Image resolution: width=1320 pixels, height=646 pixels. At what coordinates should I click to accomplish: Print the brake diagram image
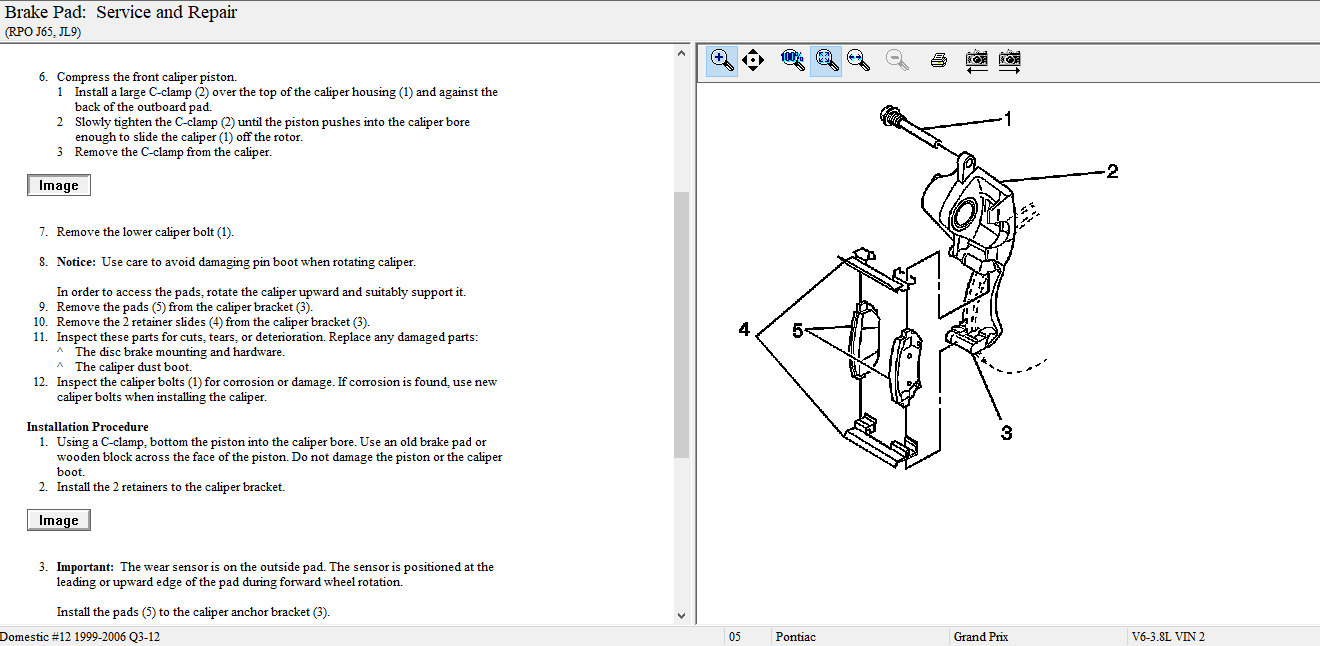click(x=938, y=60)
